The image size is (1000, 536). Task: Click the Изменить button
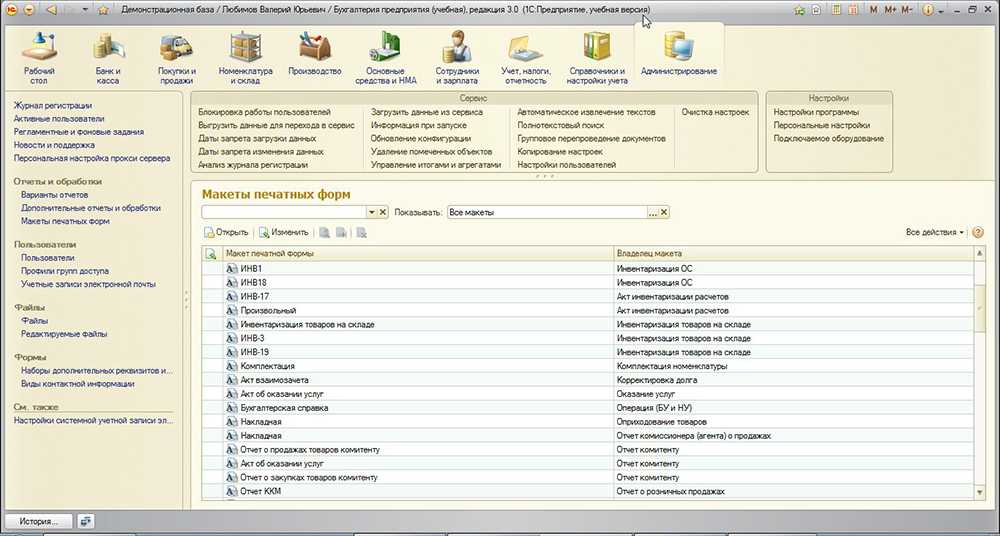click(283, 232)
